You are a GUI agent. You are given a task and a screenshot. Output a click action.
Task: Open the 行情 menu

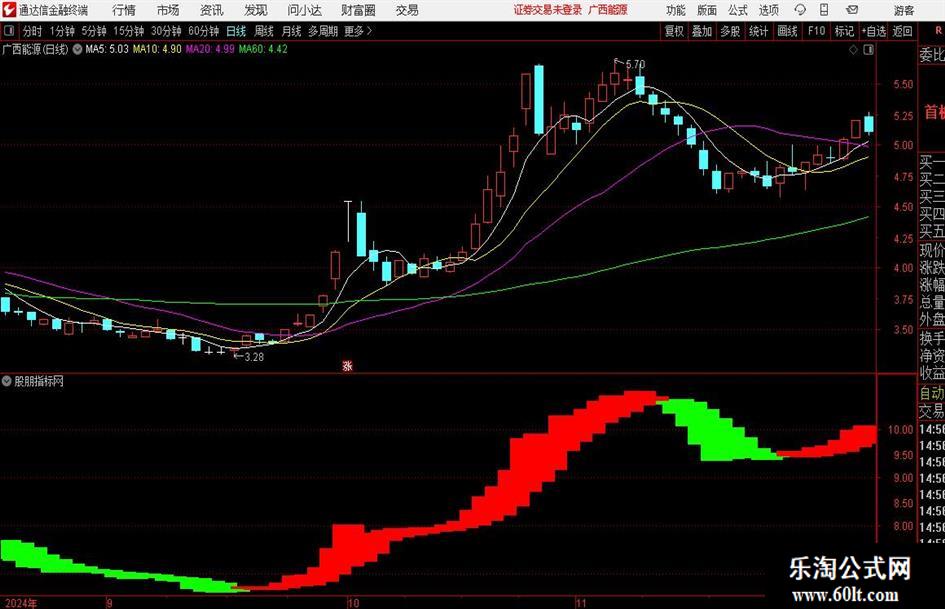pos(124,10)
